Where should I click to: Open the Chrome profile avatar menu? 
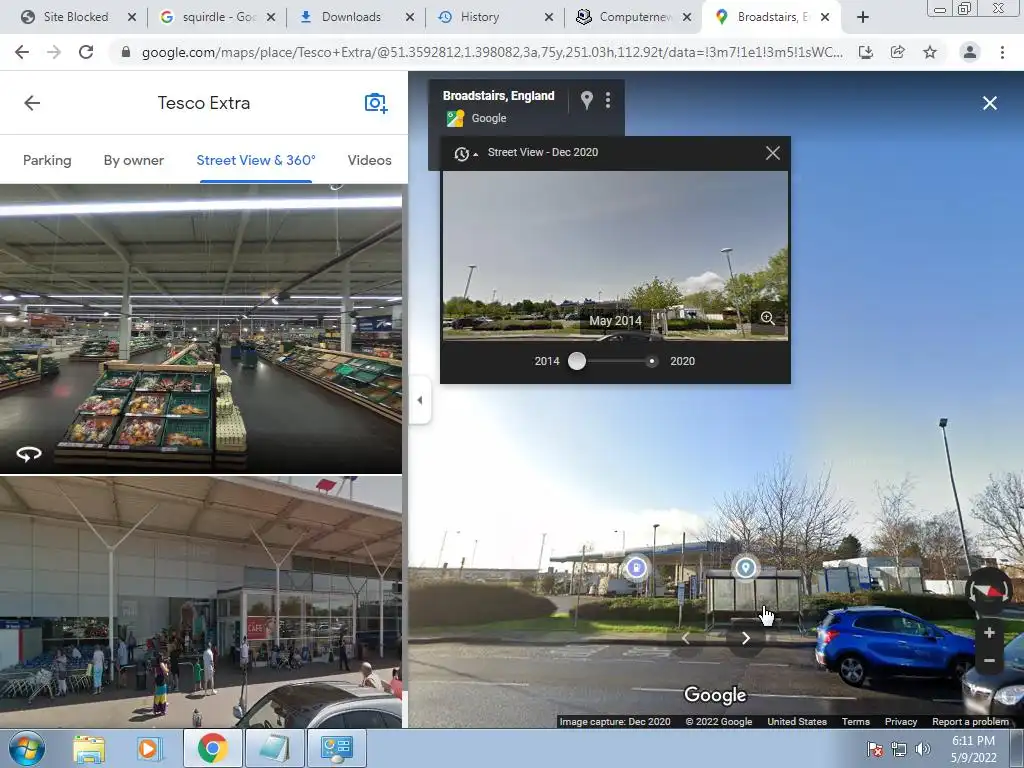click(x=970, y=52)
